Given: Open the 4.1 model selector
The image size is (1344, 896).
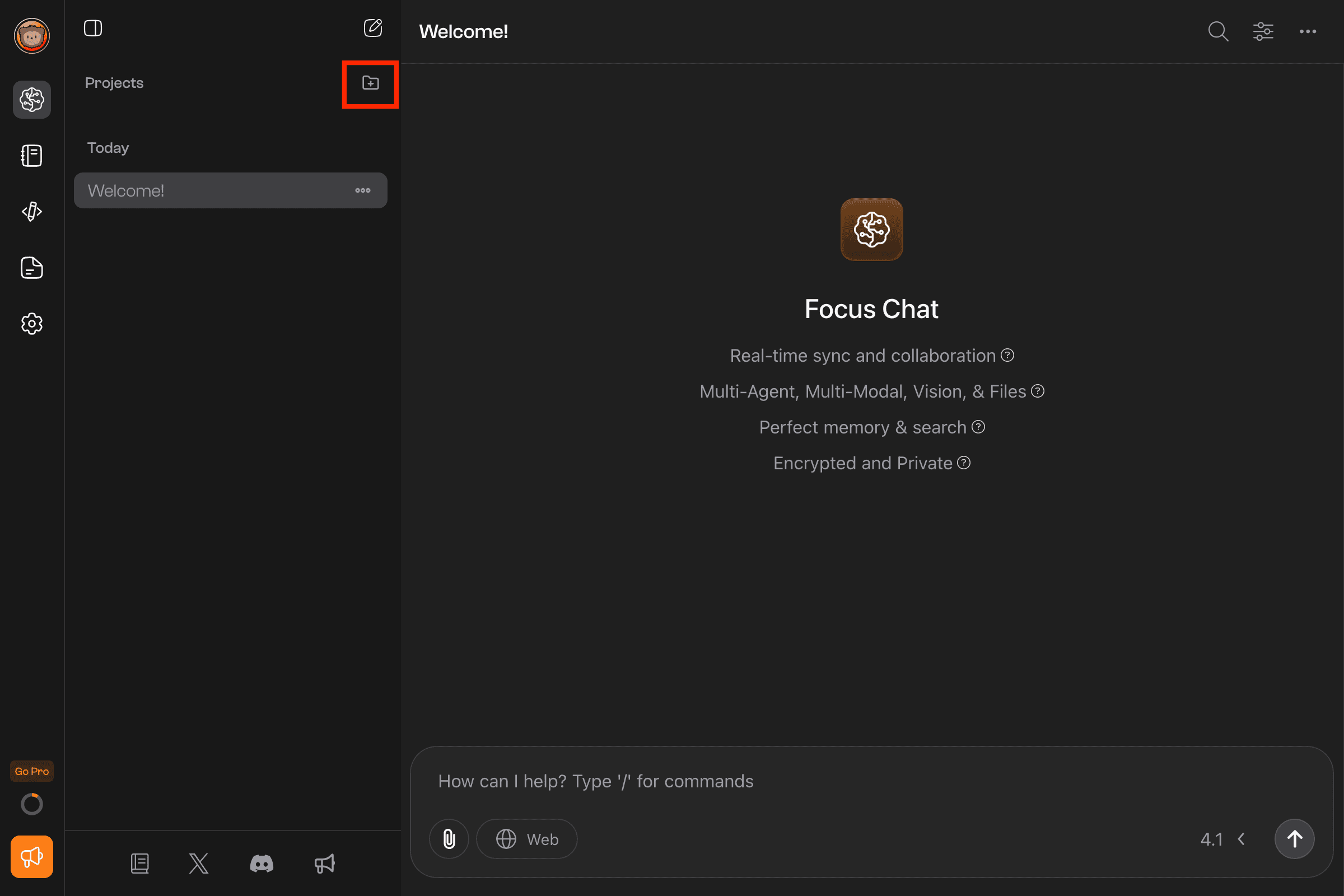Looking at the screenshot, I should (x=1223, y=839).
